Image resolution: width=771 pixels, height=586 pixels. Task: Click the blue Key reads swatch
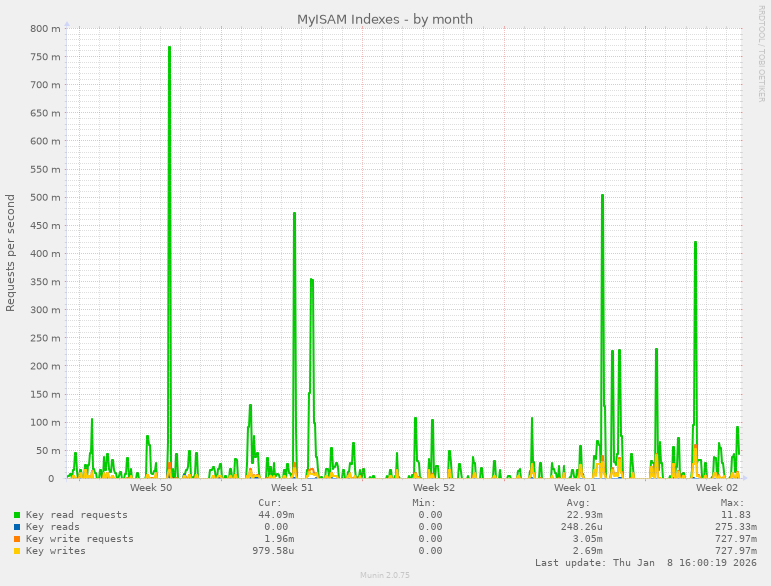17,527
